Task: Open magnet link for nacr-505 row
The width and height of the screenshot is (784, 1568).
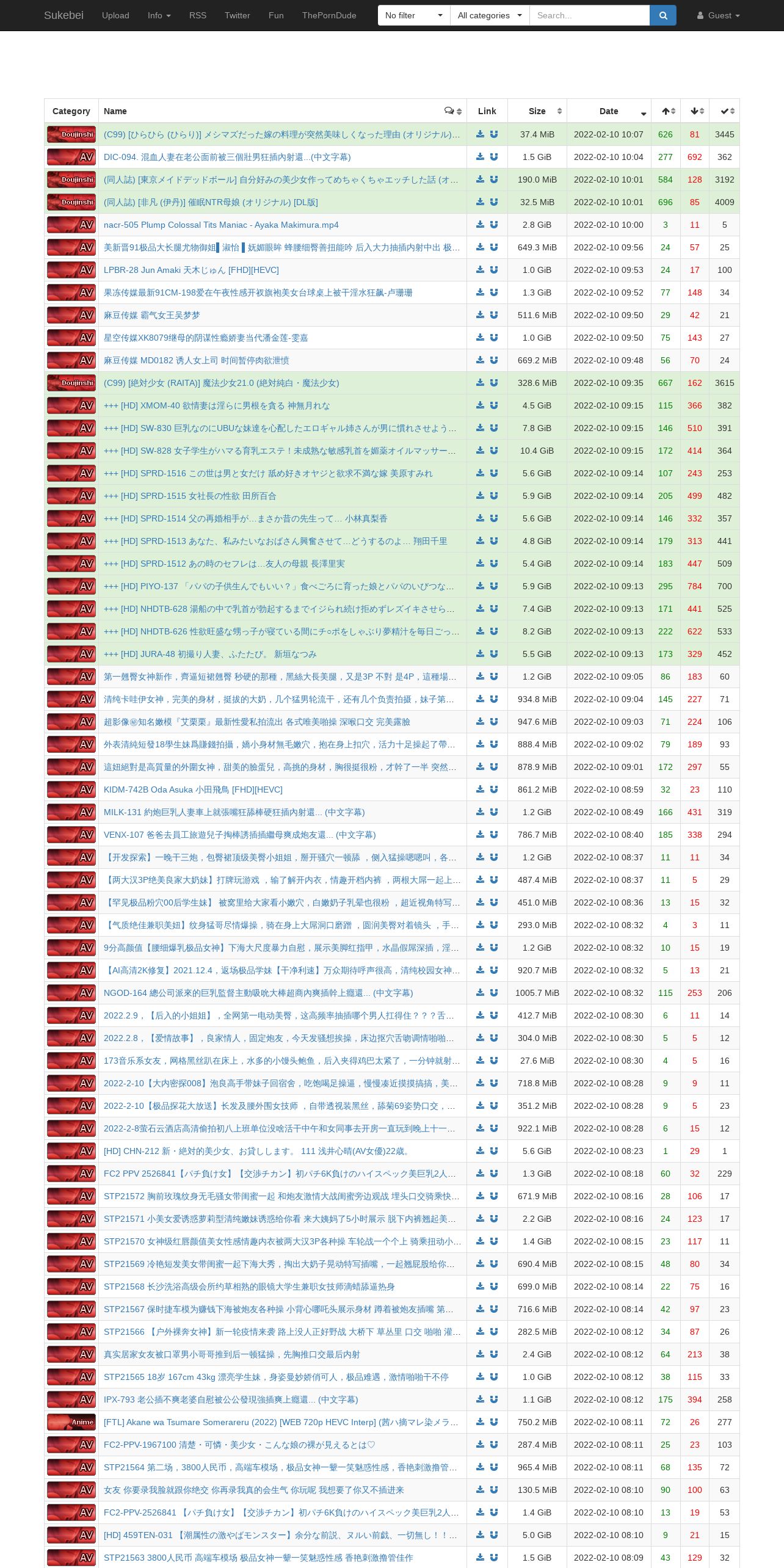Action: (x=494, y=225)
